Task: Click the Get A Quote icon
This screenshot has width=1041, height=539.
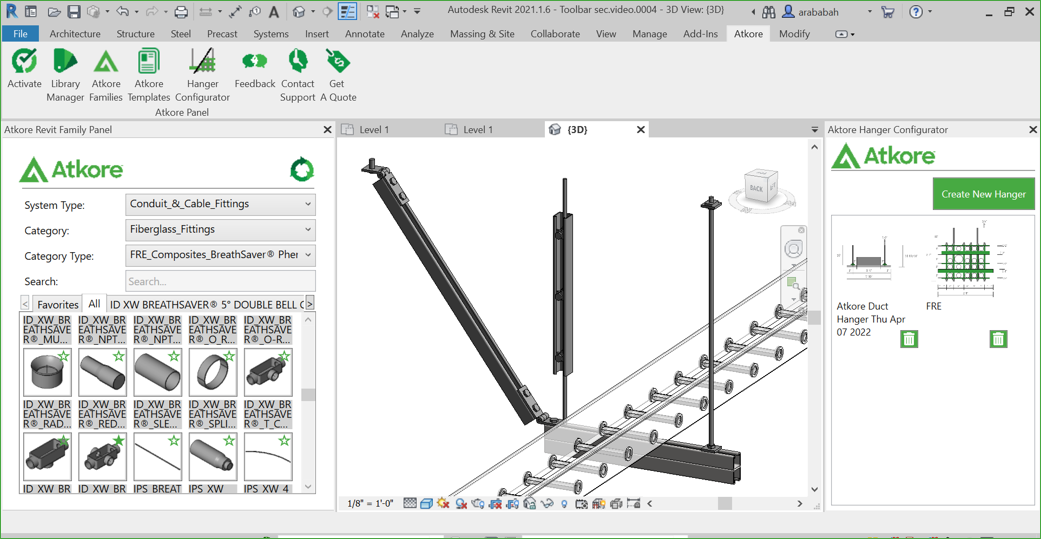Action: point(337,63)
